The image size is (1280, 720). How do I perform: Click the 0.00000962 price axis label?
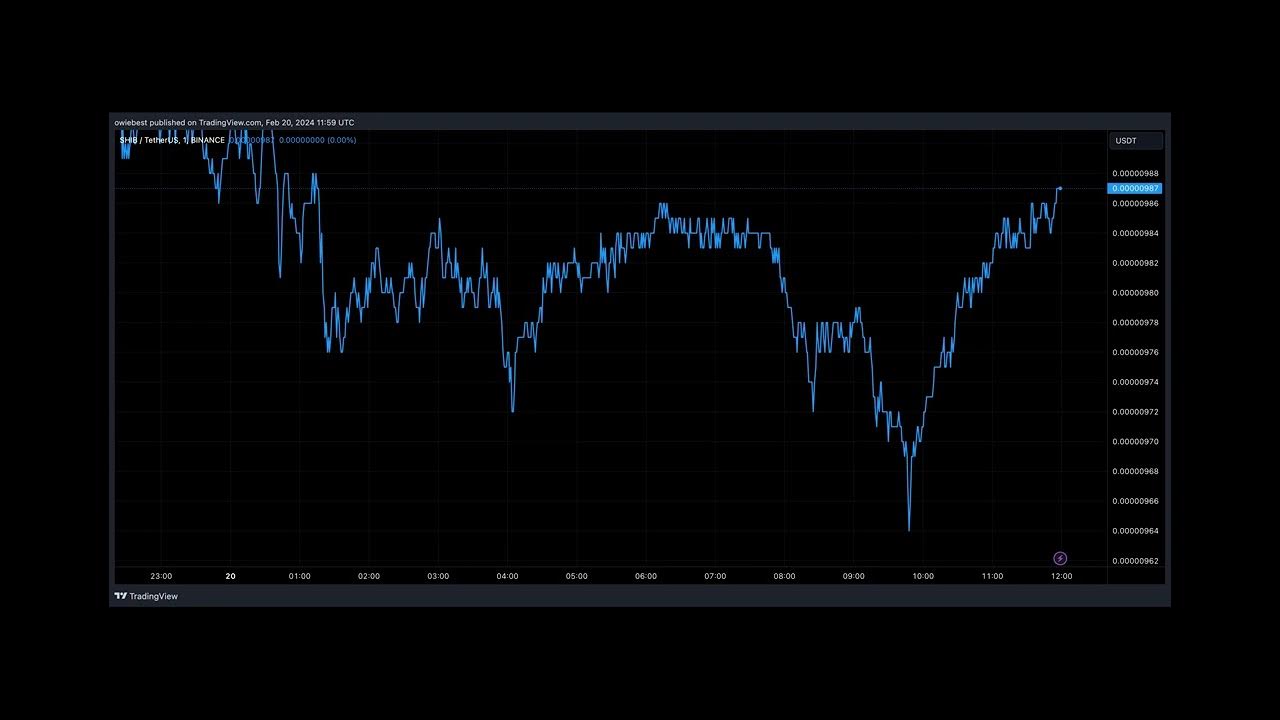[1135, 560]
